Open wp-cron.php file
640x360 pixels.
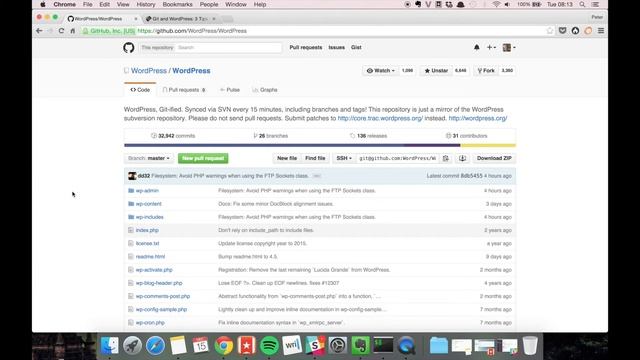[150, 322]
